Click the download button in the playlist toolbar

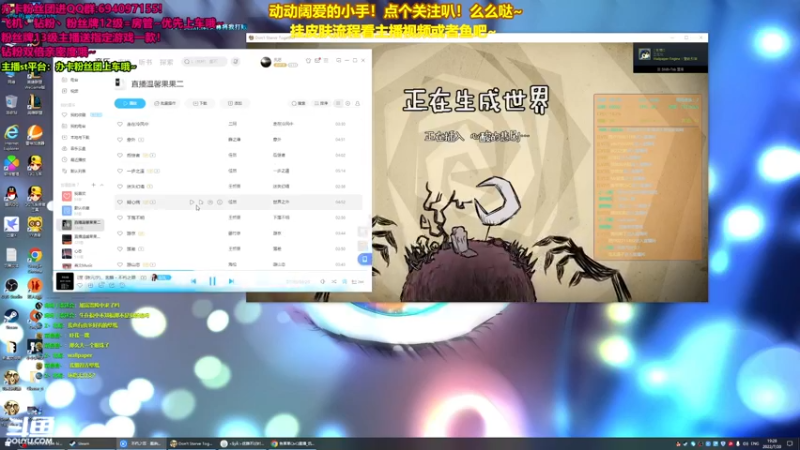tap(200, 104)
